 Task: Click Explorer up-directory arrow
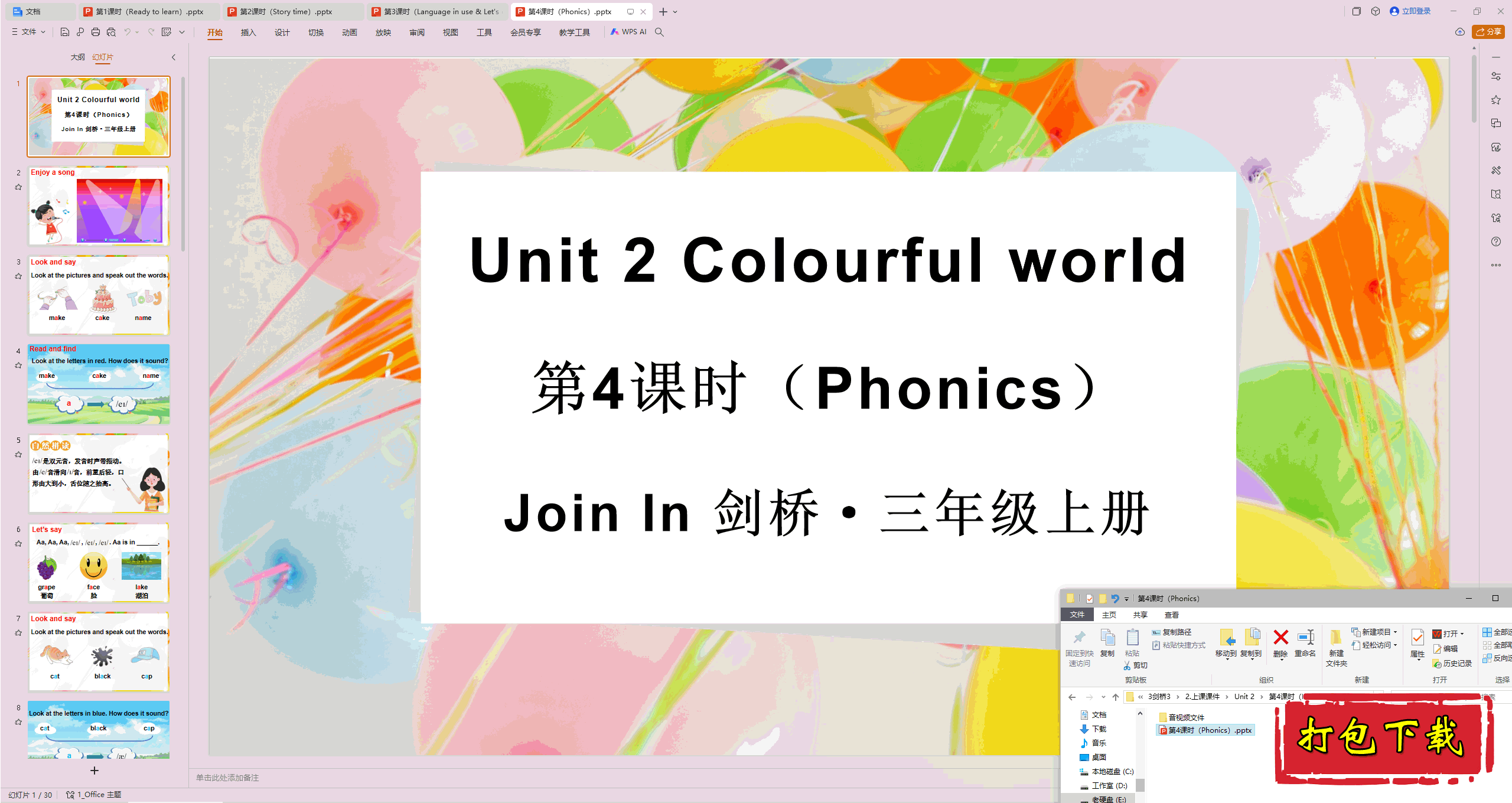click(x=1116, y=697)
